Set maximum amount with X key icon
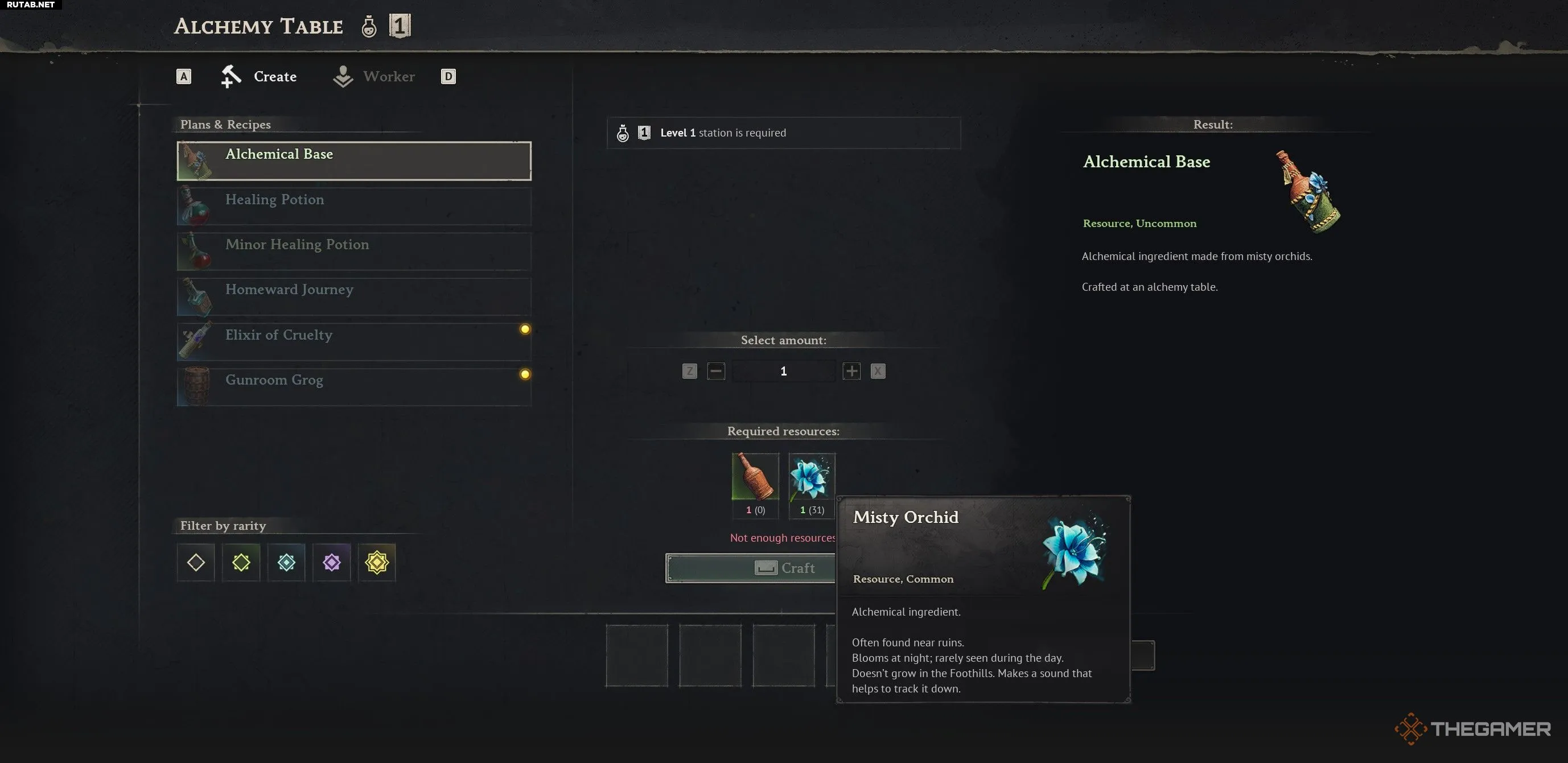 click(x=878, y=371)
